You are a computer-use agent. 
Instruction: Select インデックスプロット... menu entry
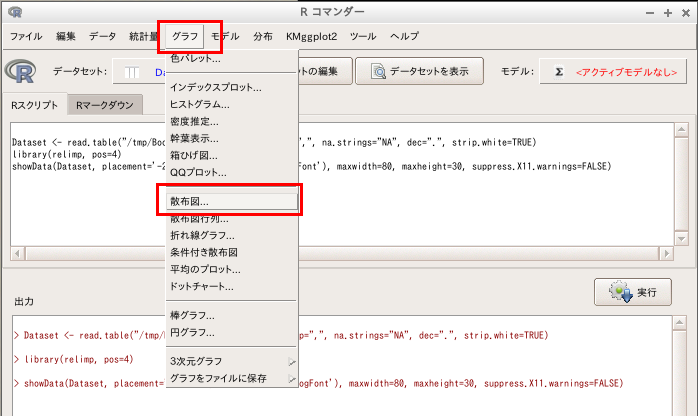(x=231, y=87)
